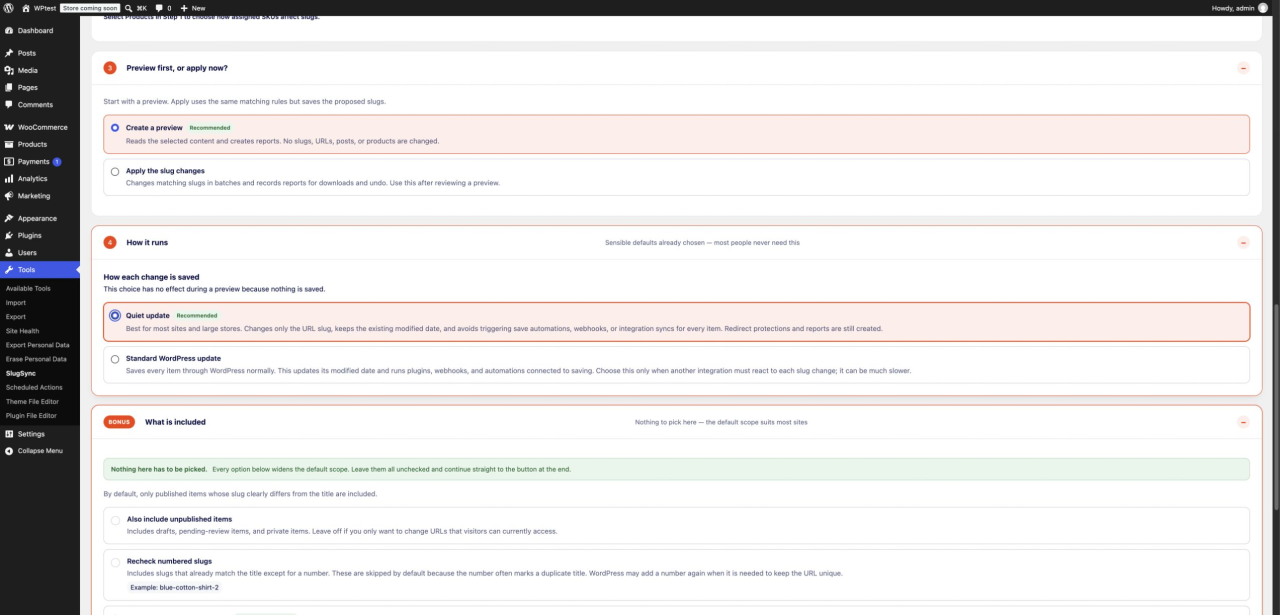Click the Settings sliders icon
The width and height of the screenshot is (1280, 615).
tap(9, 434)
